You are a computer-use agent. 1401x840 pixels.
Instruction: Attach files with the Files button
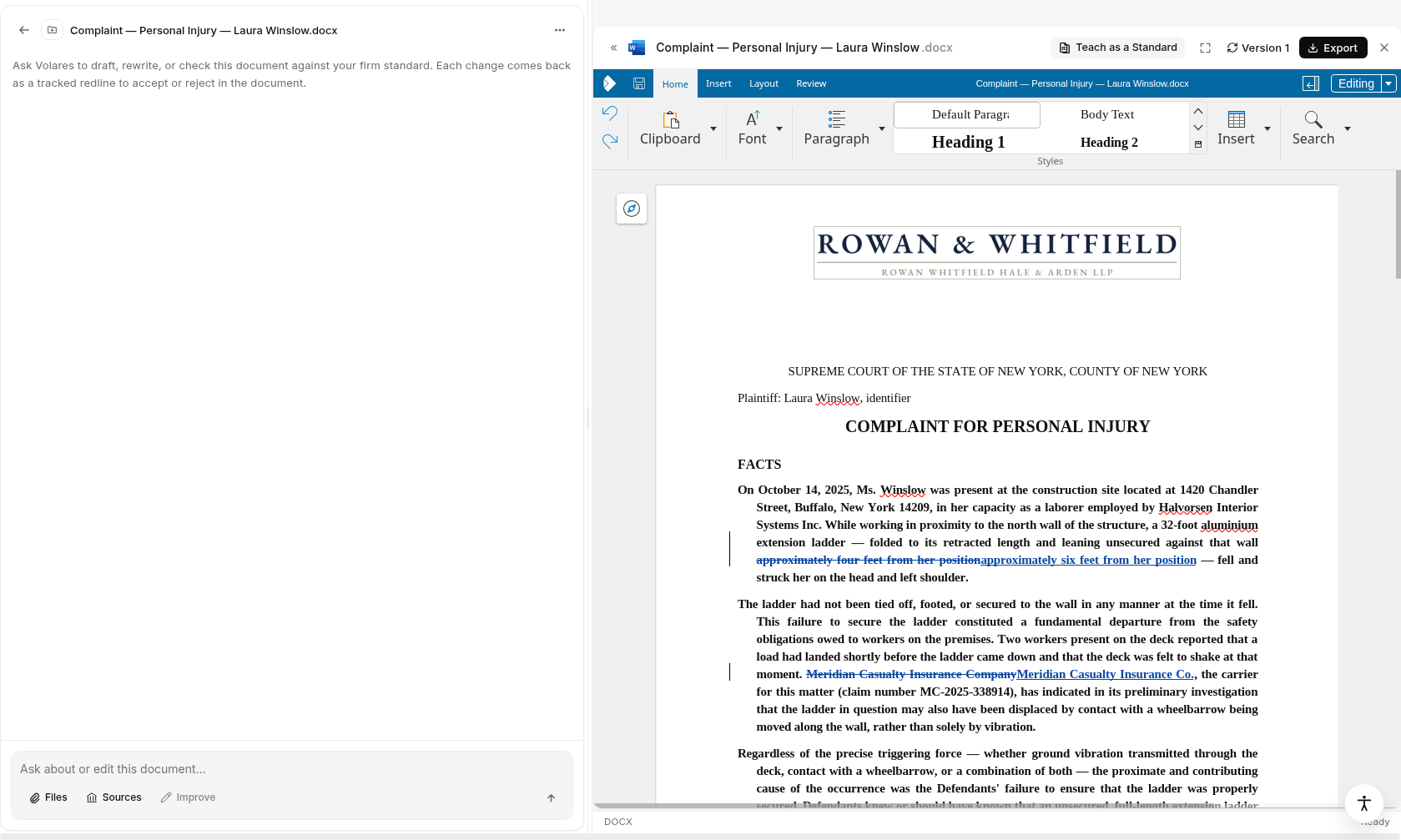coord(48,797)
